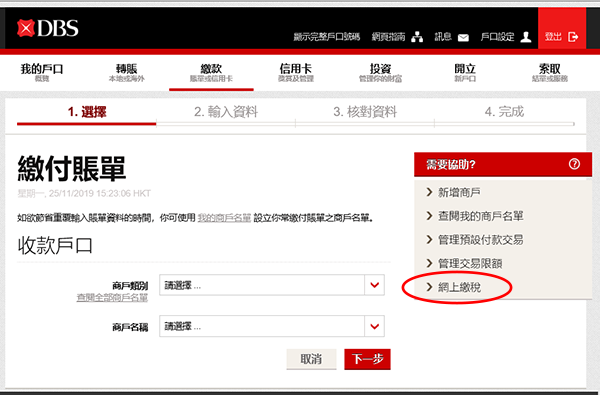Open the 商戶名稱 dropdown arrow

[x=375, y=326]
